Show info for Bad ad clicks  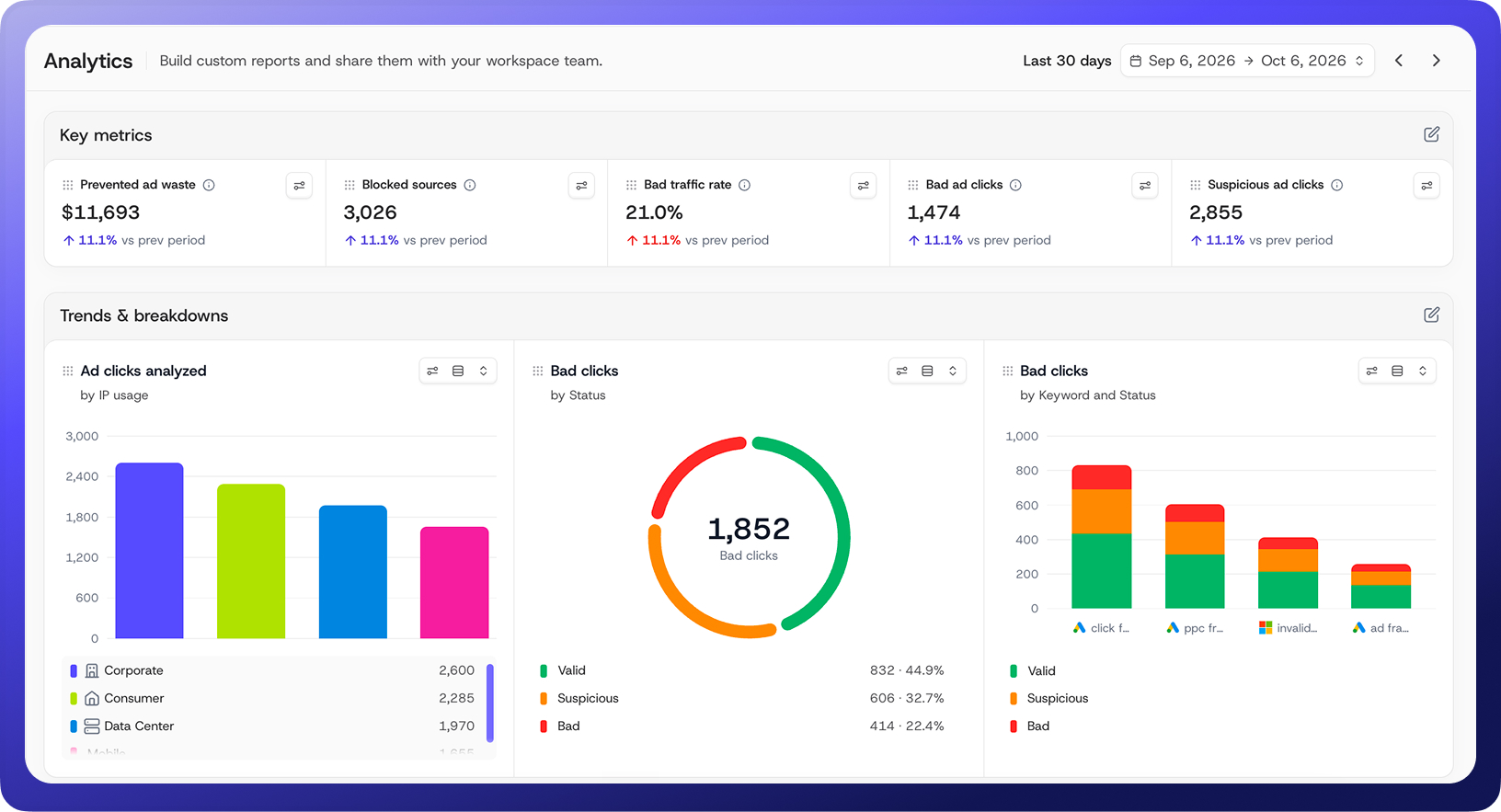click(x=1015, y=185)
